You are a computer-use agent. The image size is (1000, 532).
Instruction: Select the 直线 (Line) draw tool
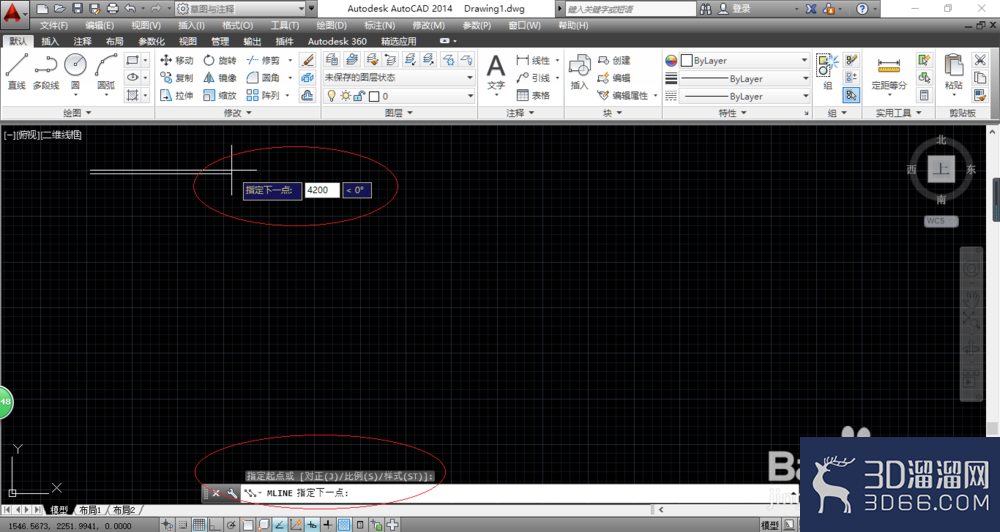[x=17, y=70]
